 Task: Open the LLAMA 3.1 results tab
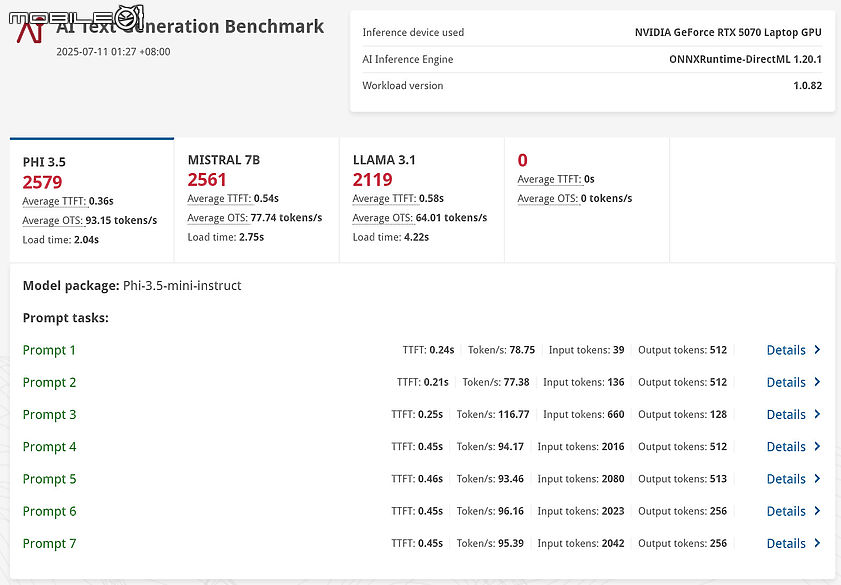(422, 200)
